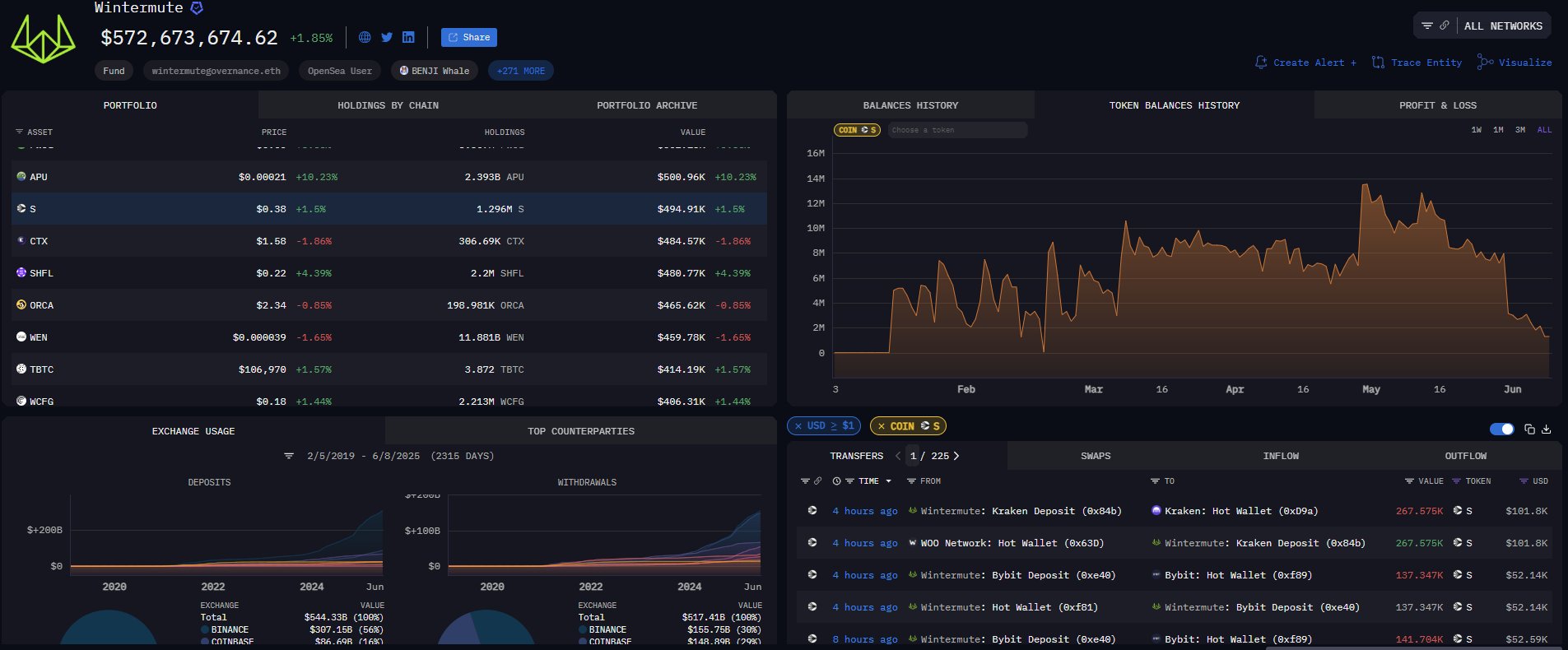Remove the COIN S filter chip above transfers
This screenshot has width=1568, height=650.
[x=882, y=426]
